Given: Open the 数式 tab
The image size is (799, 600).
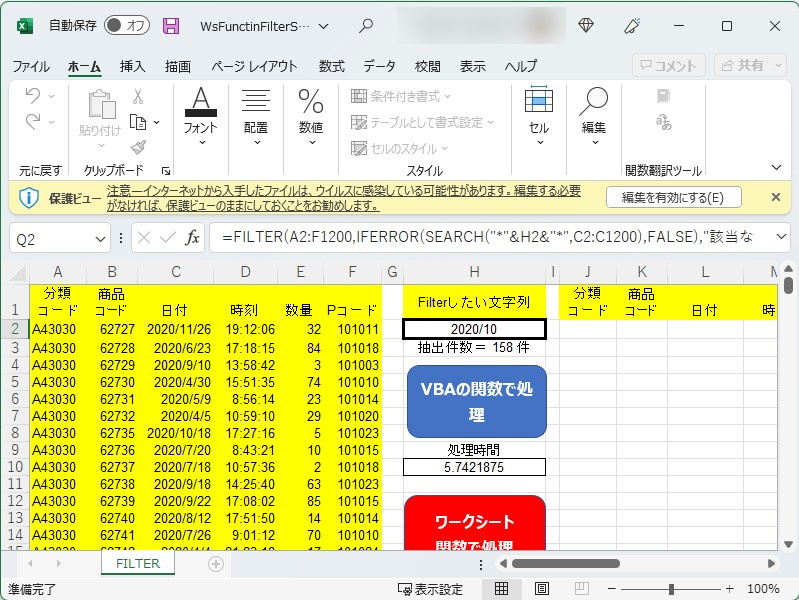Looking at the screenshot, I should [332, 66].
